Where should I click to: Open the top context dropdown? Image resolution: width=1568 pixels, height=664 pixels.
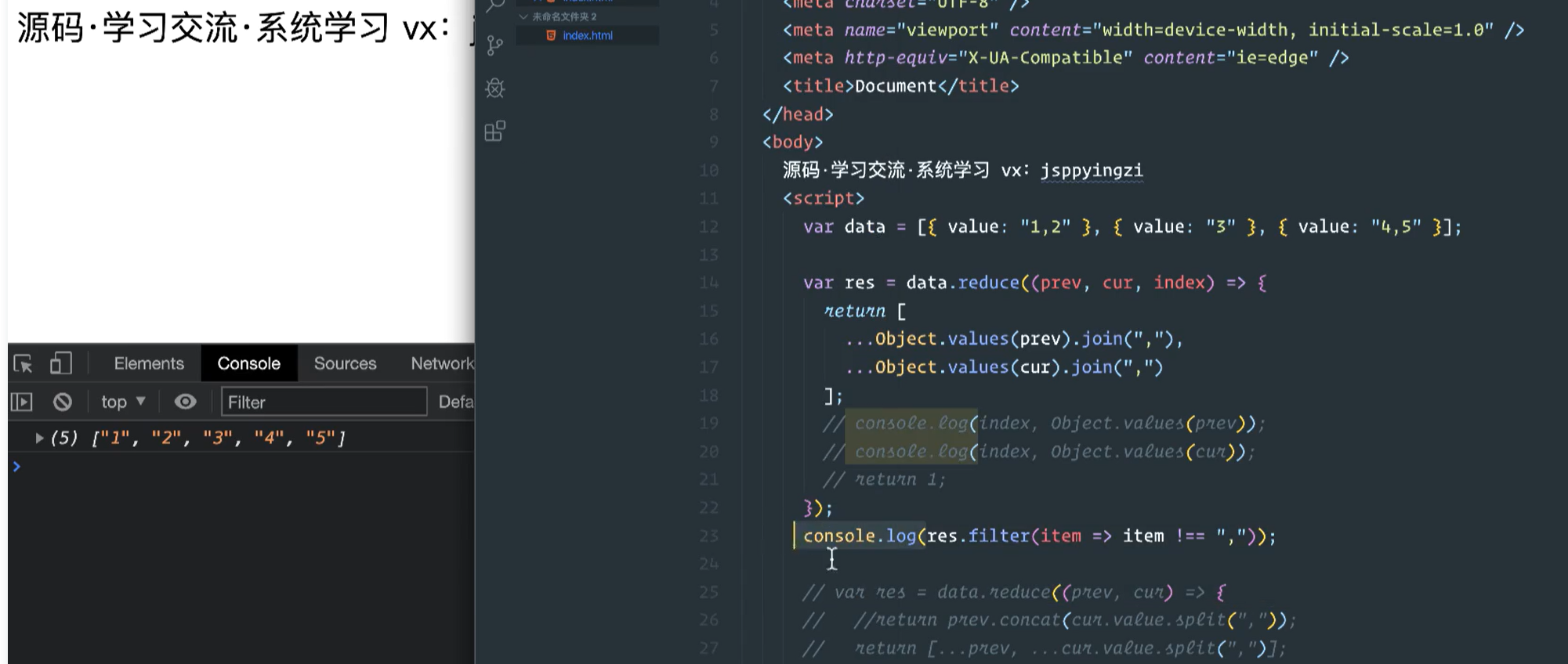coord(123,402)
